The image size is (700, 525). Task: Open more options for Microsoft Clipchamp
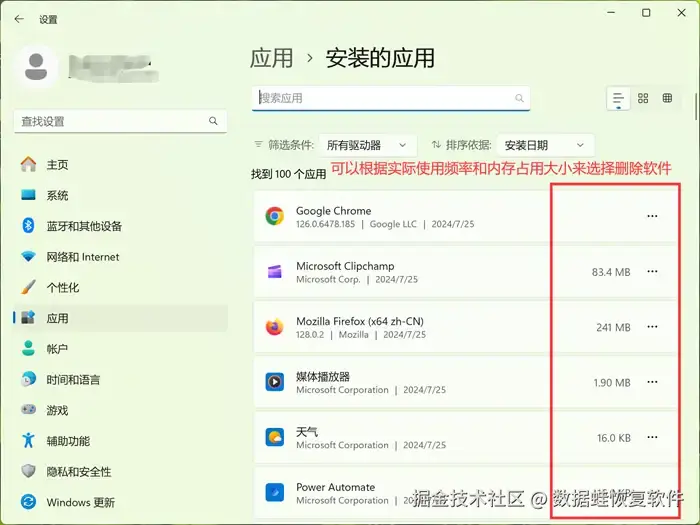point(652,271)
